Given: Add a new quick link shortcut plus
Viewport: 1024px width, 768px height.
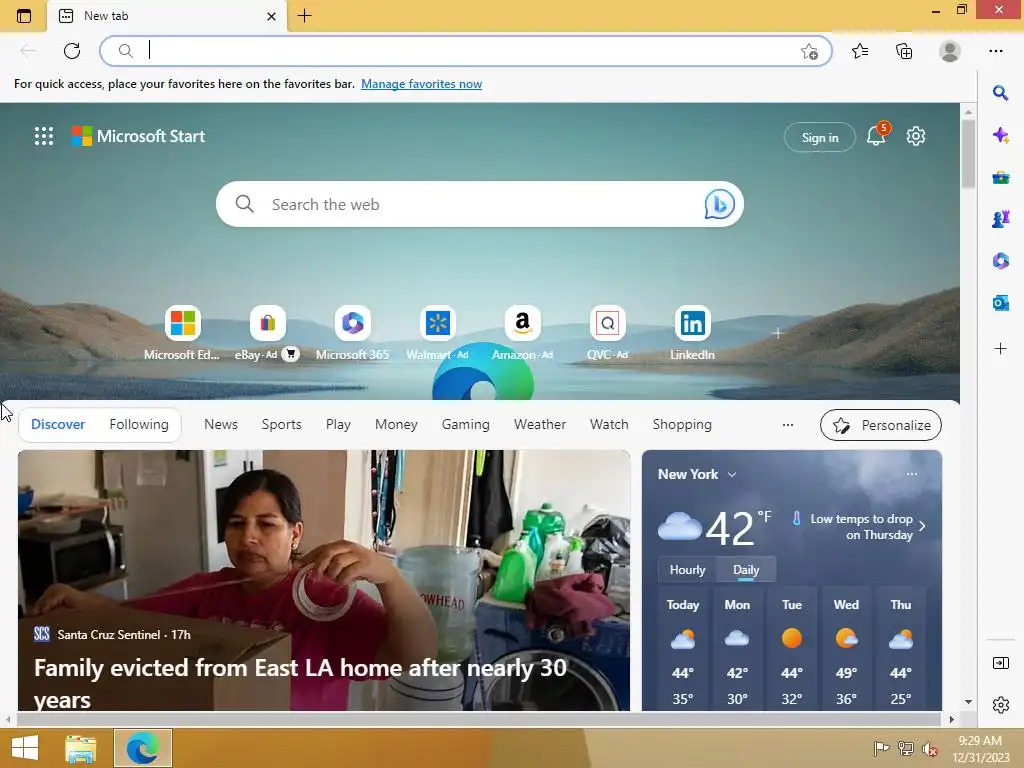Looking at the screenshot, I should (x=776, y=333).
